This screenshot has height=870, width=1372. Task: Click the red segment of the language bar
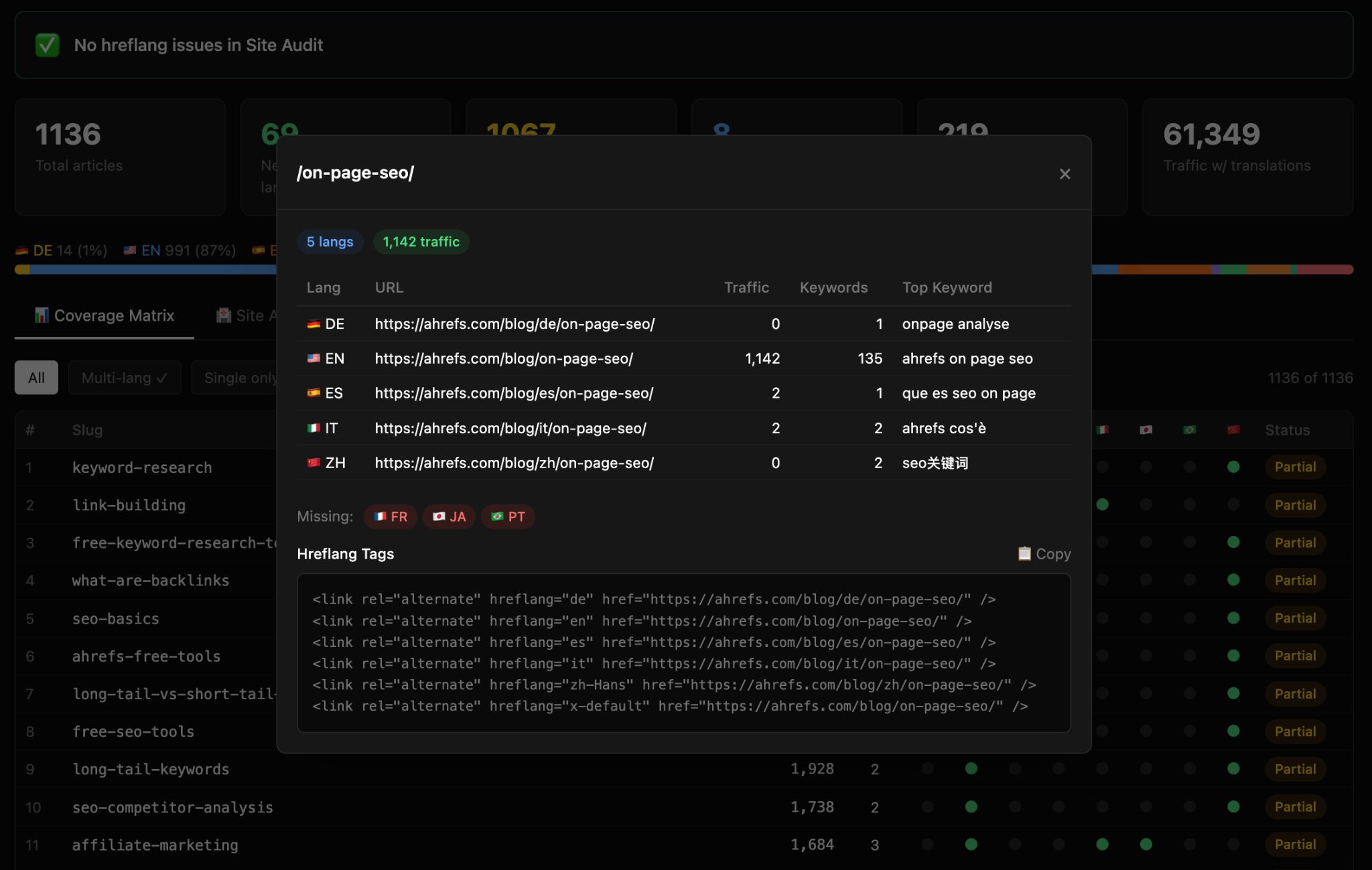coord(1324,270)
